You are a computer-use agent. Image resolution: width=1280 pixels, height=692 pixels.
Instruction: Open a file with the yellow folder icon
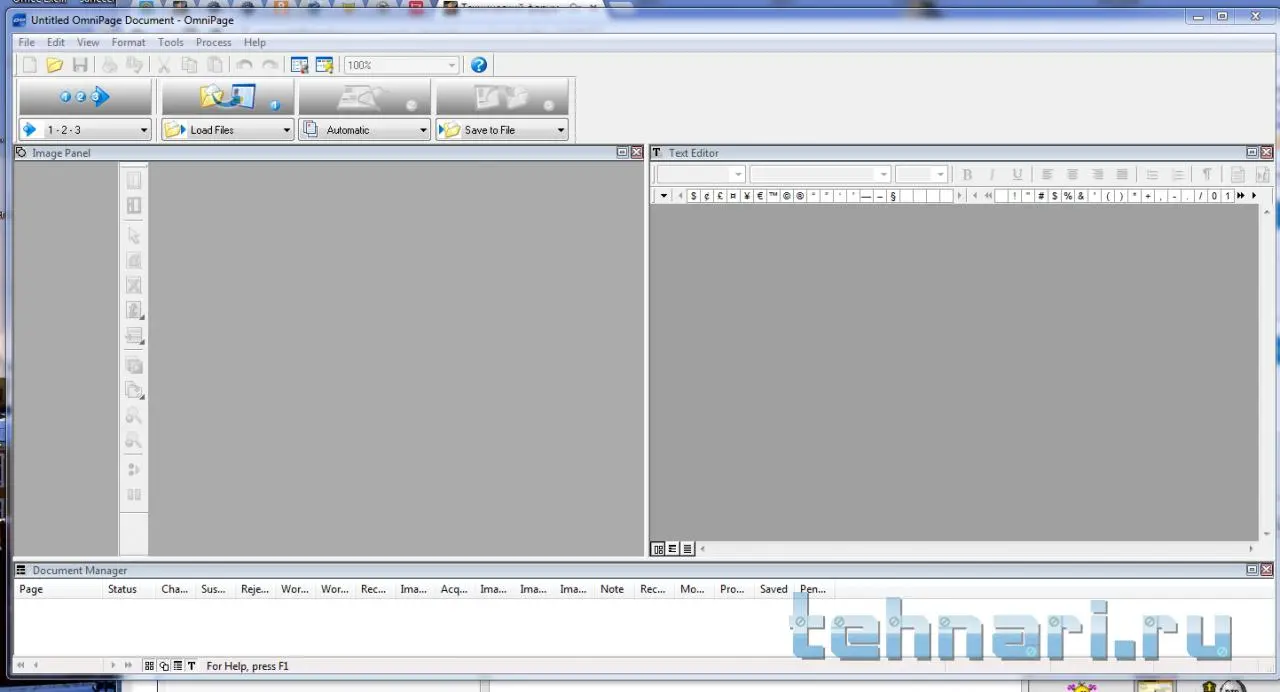tap(55, 65)
